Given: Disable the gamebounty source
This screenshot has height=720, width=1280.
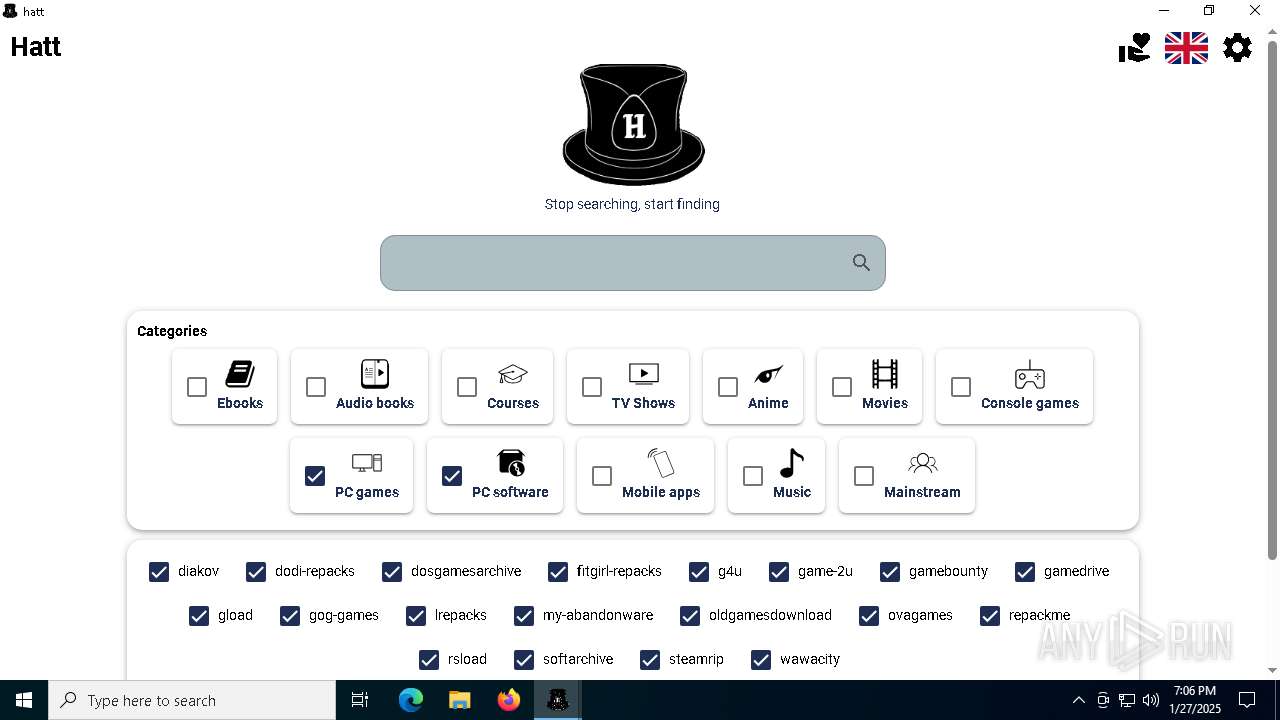Looking at the screenshot, I should tap(890, 571).
